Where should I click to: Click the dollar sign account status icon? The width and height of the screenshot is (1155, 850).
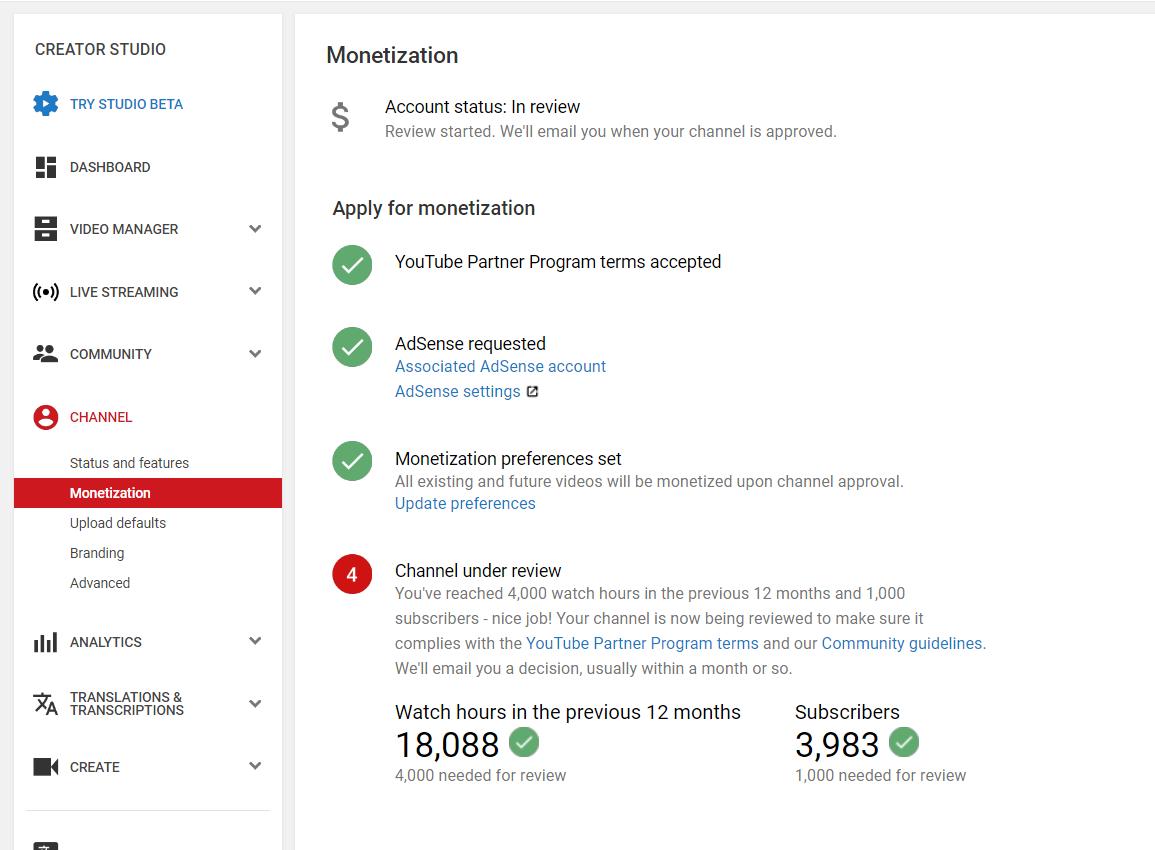click(x=340, y=118)
